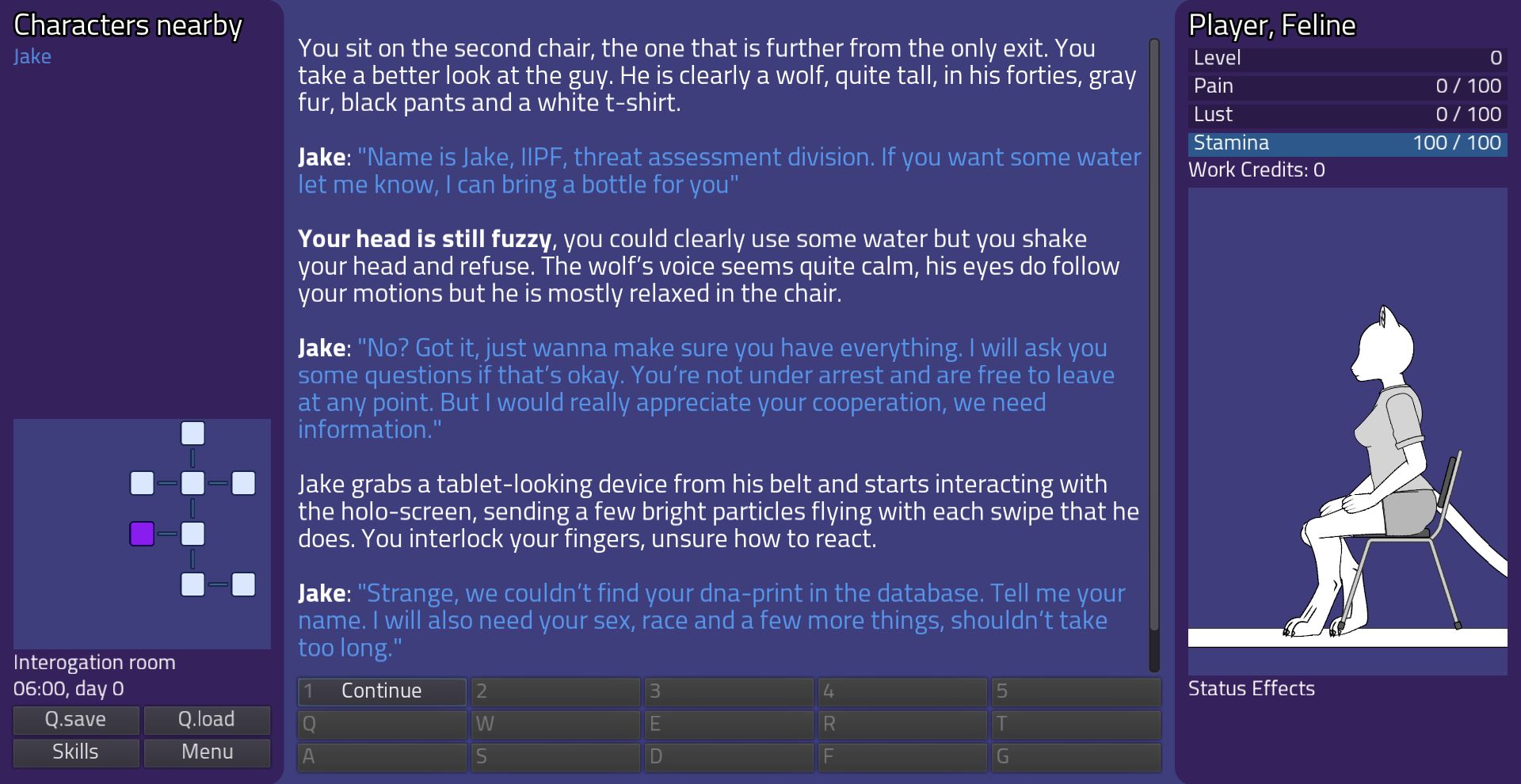The height and width of the screenshot is (784, 1521).
Task: Open the game Menu
Action: click(x=207, y=752)
